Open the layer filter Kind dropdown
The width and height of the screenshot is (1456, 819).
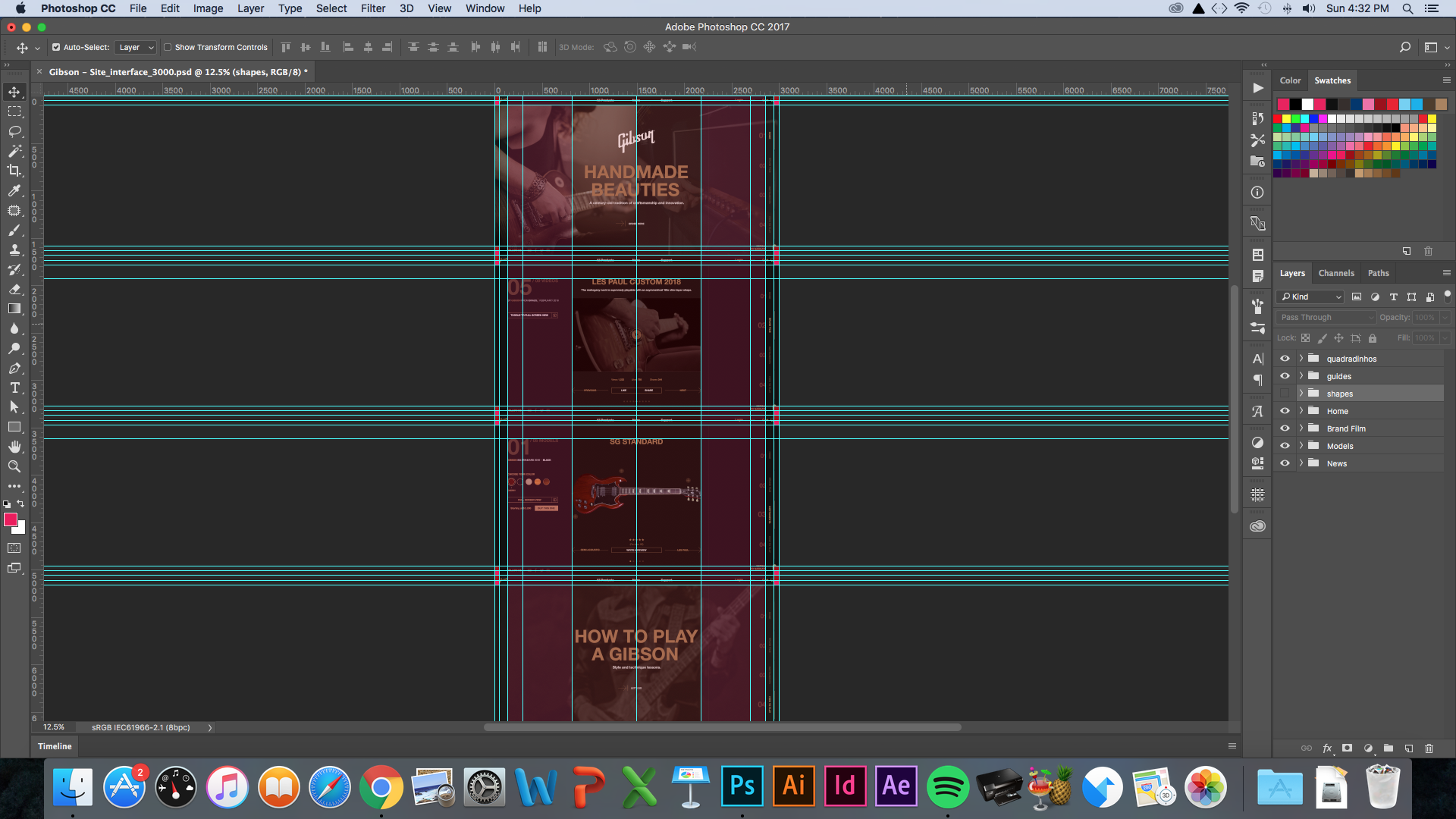tap(1310, 297)
